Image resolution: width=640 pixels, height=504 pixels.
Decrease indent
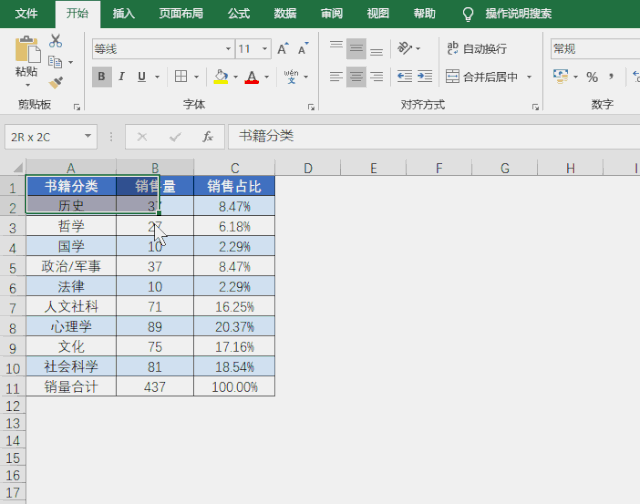[x=404, y=76]
